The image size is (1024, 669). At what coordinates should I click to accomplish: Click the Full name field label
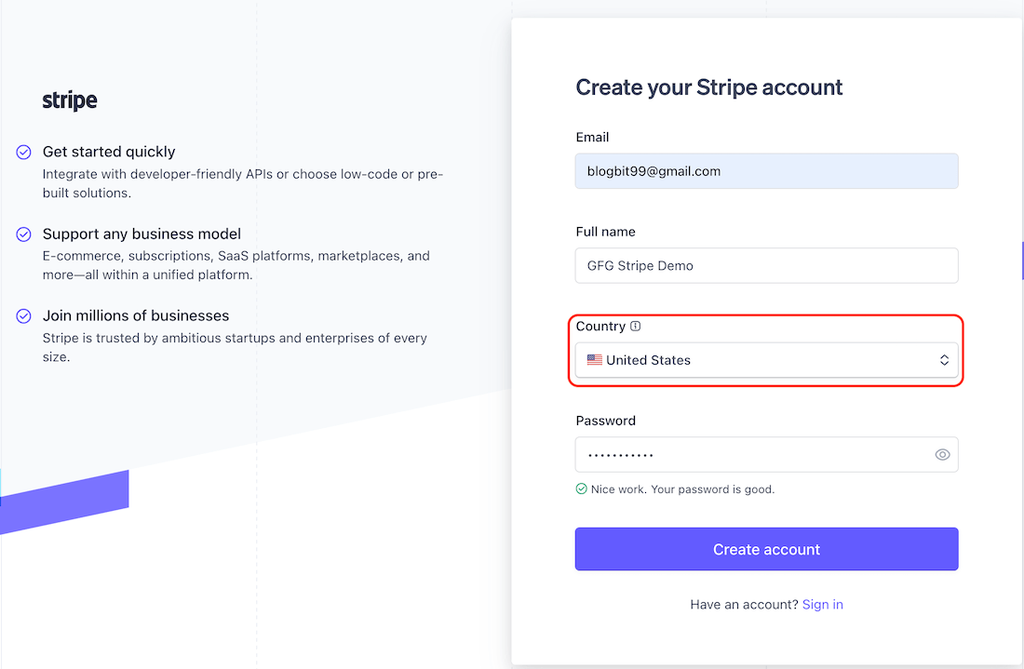coord(605,231)
